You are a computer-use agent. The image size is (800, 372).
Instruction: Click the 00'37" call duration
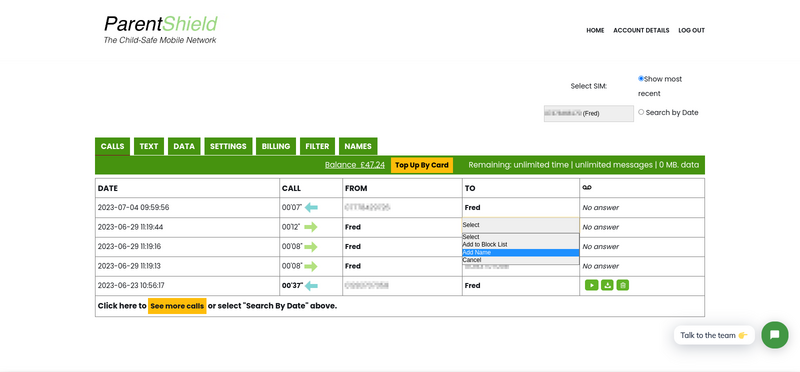point(292,286)
